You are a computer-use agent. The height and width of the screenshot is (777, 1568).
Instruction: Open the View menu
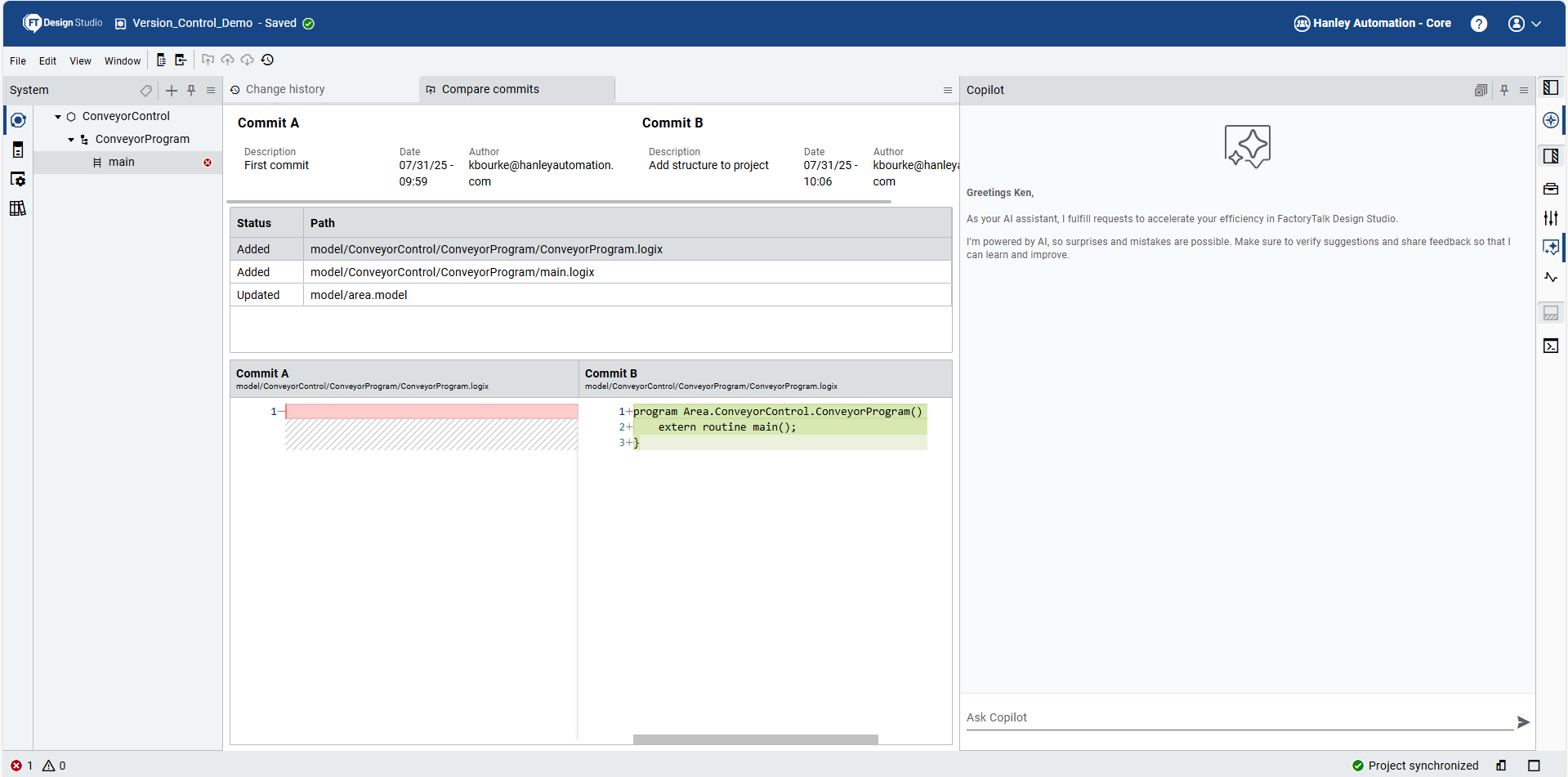(80, 61)
